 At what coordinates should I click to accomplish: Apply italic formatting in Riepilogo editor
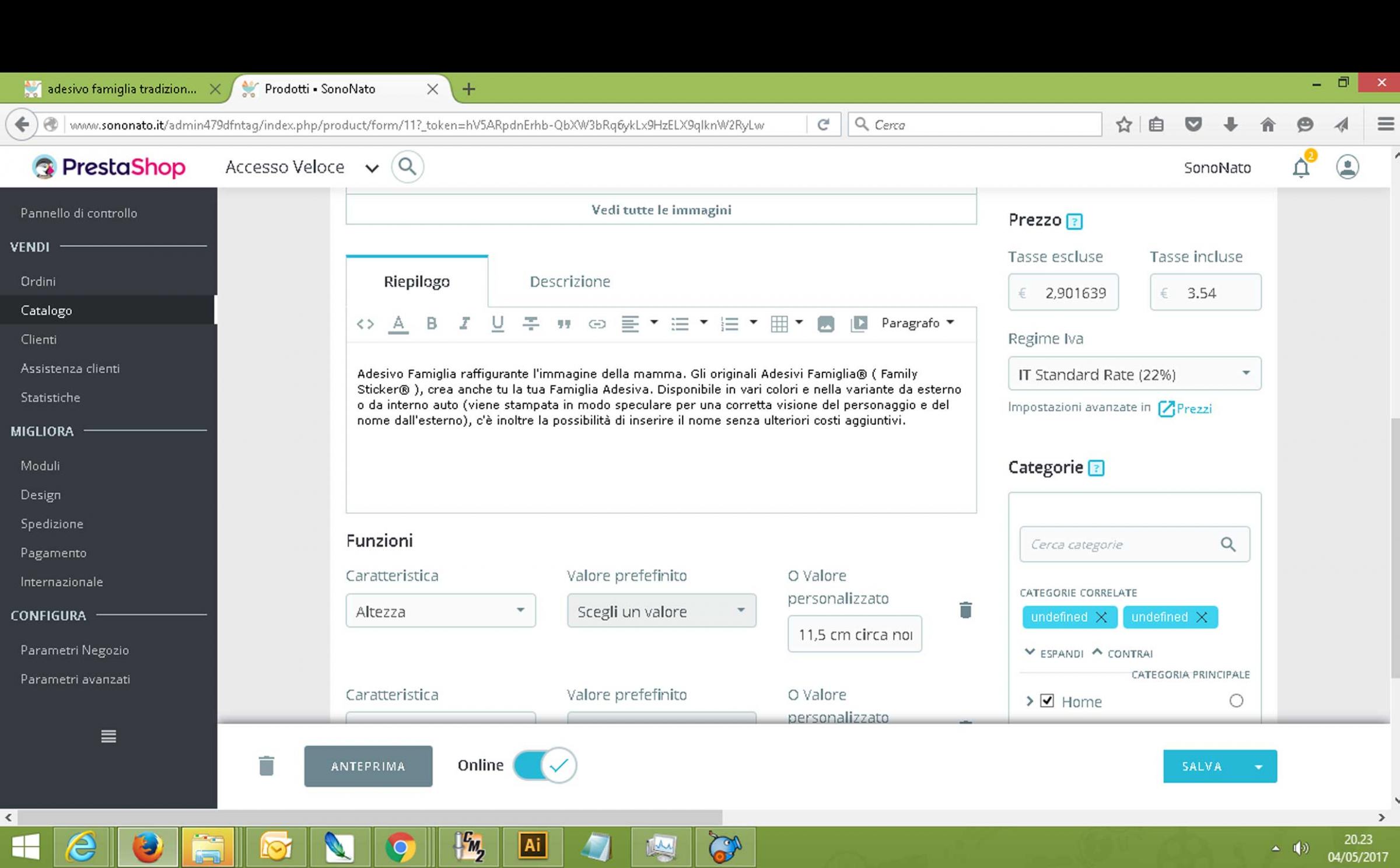(464, 323)
